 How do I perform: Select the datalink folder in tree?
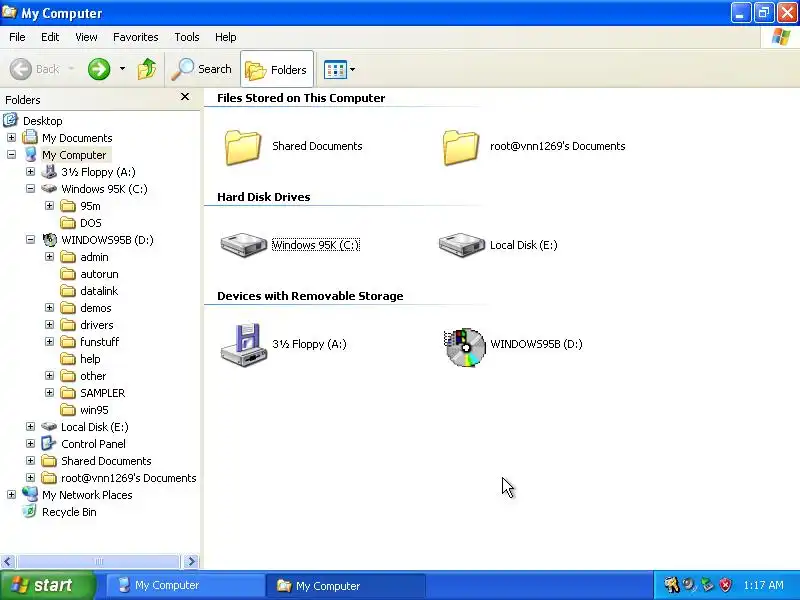coord(99,291)
